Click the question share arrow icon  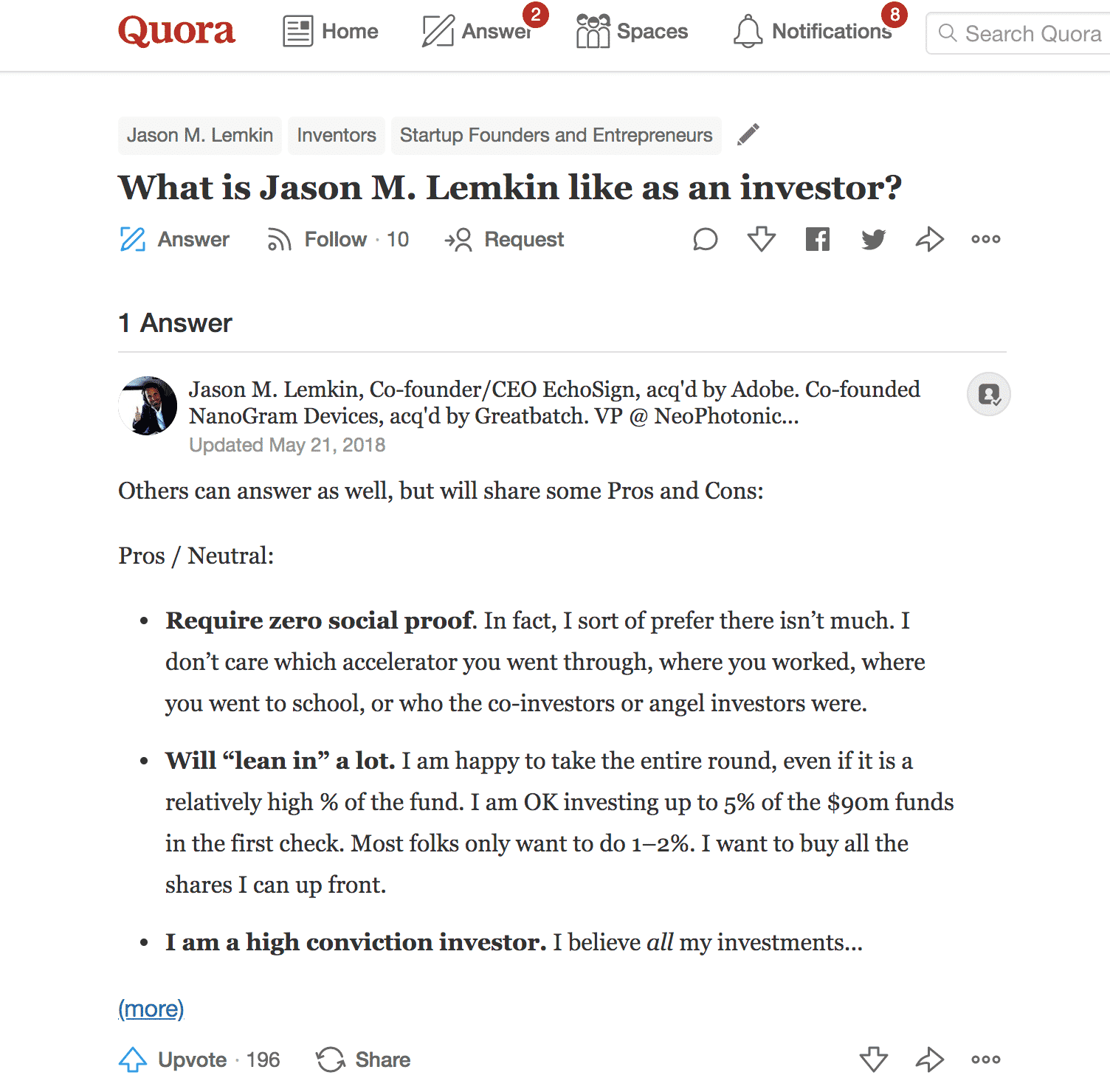(929, 240)
